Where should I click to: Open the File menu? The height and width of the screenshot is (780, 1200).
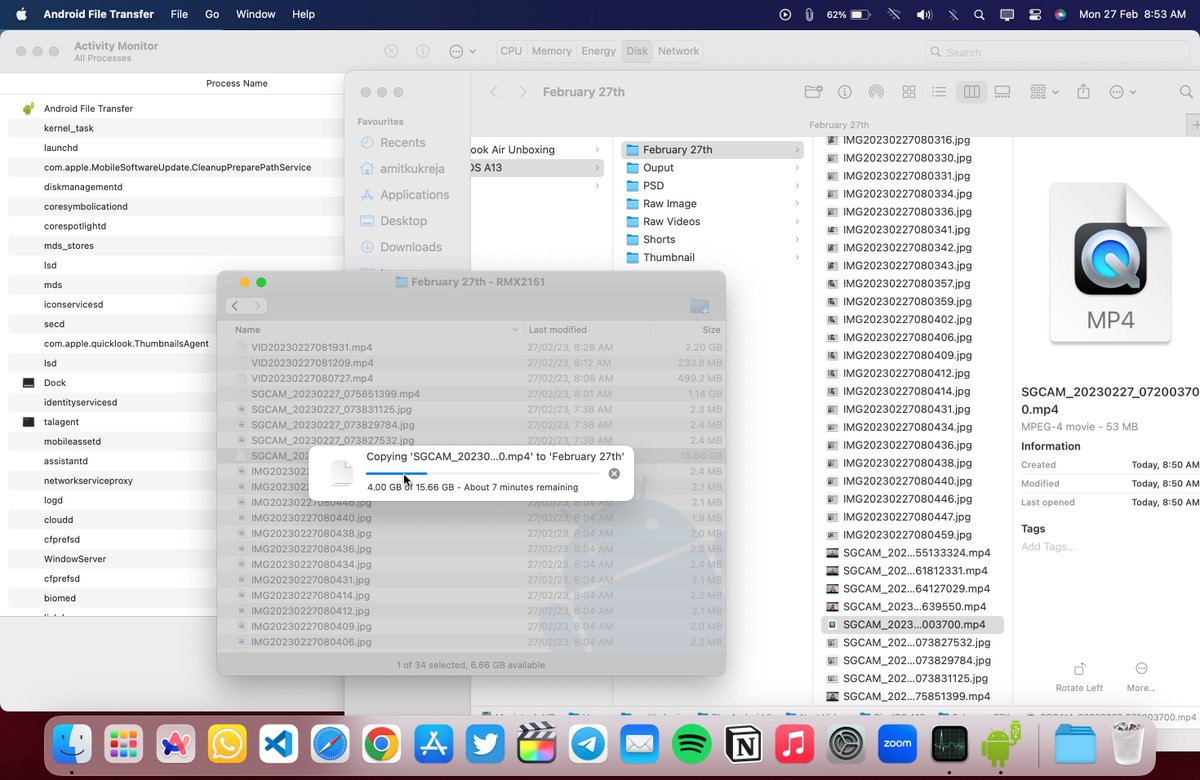coord(179,15)
